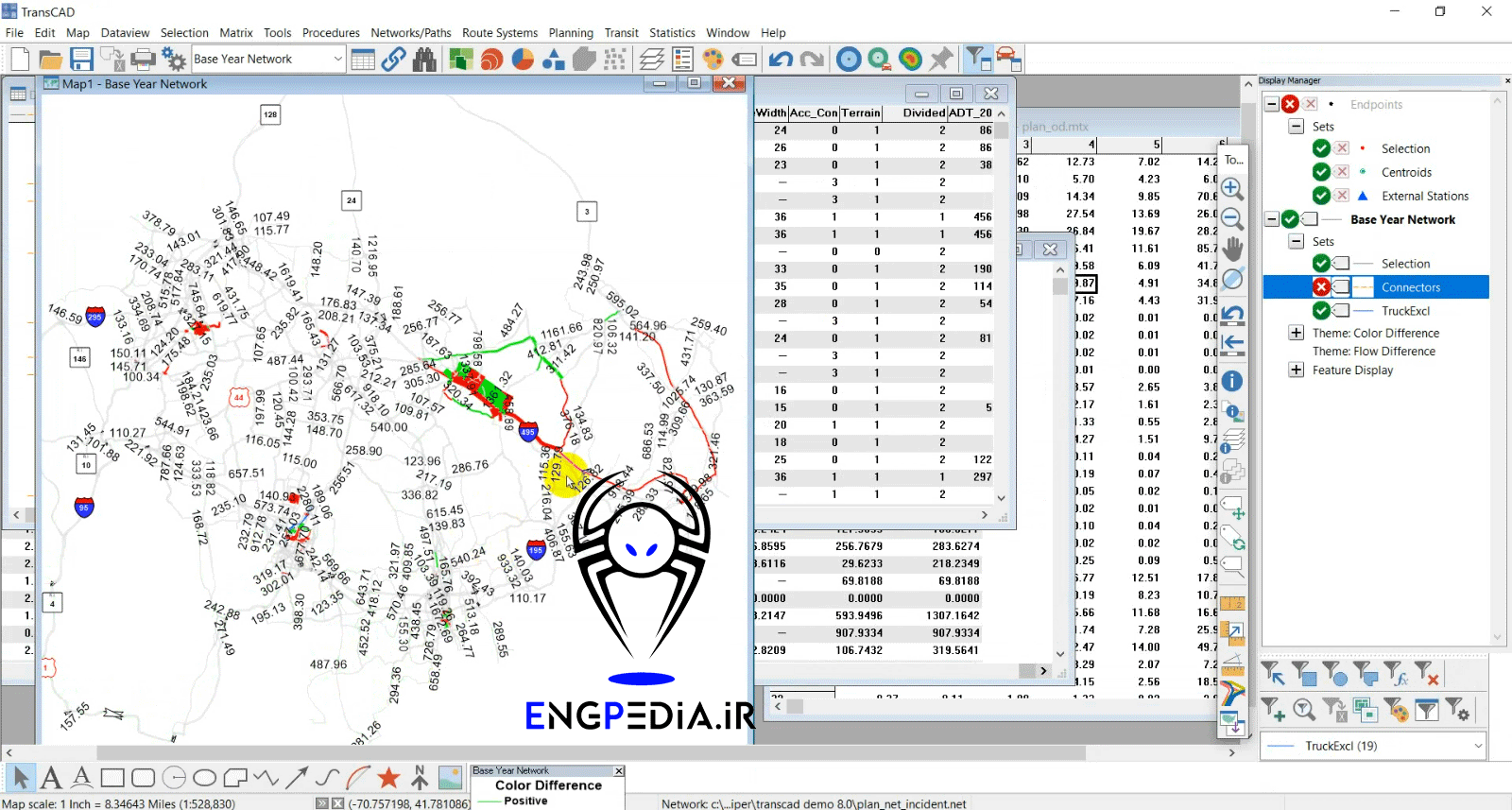Toggle visibility of endpoints Selection set

[x=1321, y=148]
